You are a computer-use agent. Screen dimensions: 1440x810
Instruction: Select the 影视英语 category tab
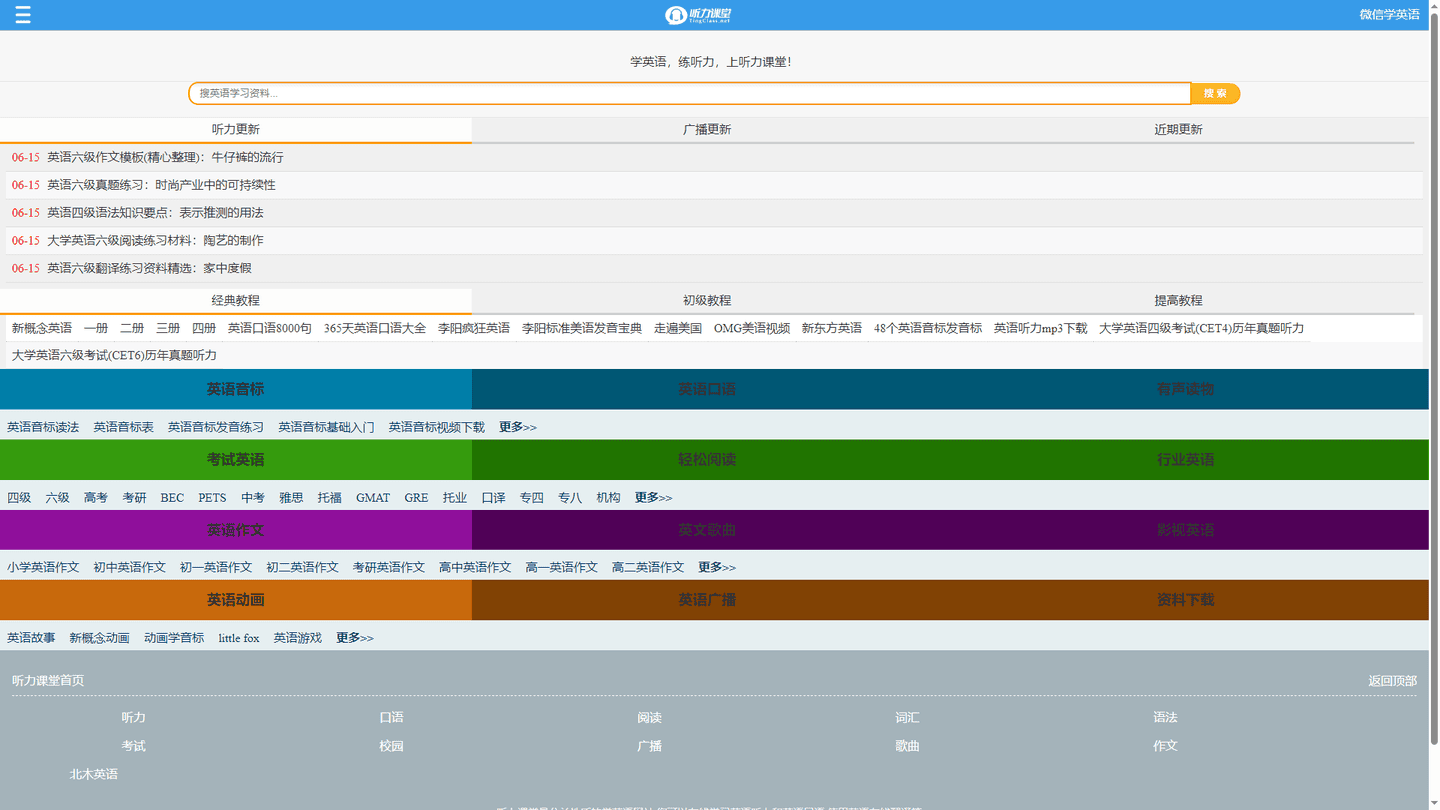(x=1186, y=530)
